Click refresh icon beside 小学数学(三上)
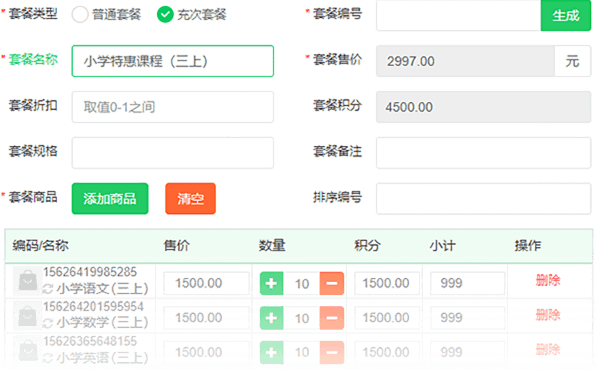The height and width of the screenshot is (370, 597). click(x=48, y=323)
